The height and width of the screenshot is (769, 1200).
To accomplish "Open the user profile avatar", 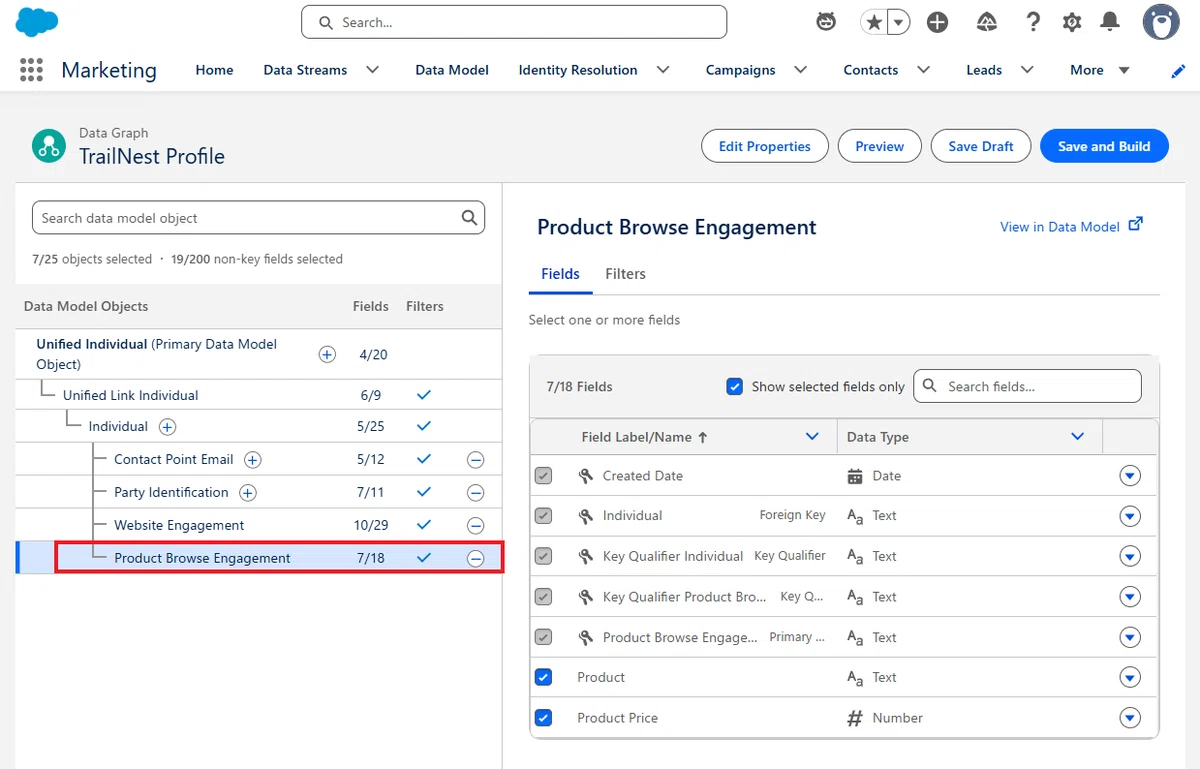I will point(1161,22).
